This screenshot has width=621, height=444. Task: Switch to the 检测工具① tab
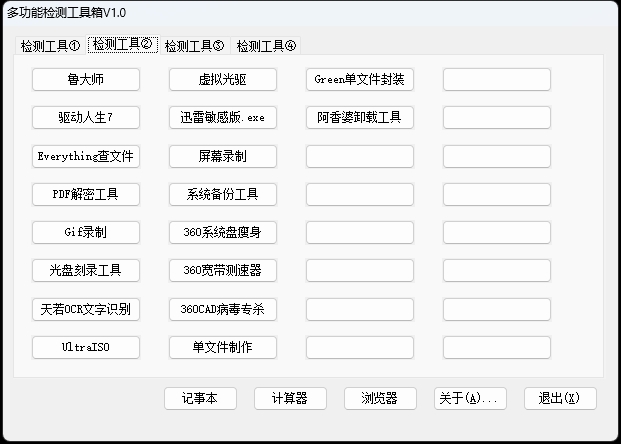click(50, 46)
